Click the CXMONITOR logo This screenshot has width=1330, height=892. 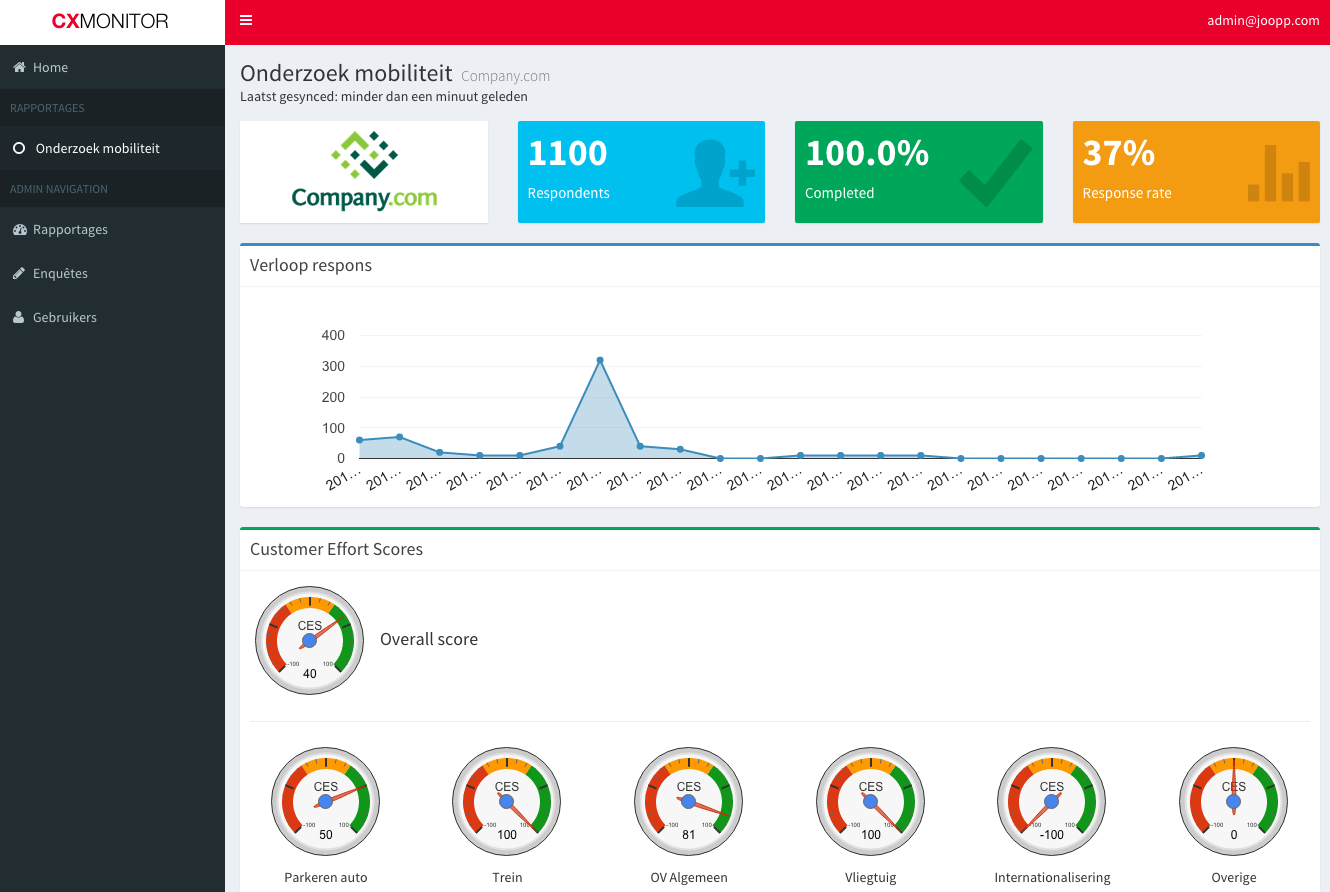click(111, 21)
